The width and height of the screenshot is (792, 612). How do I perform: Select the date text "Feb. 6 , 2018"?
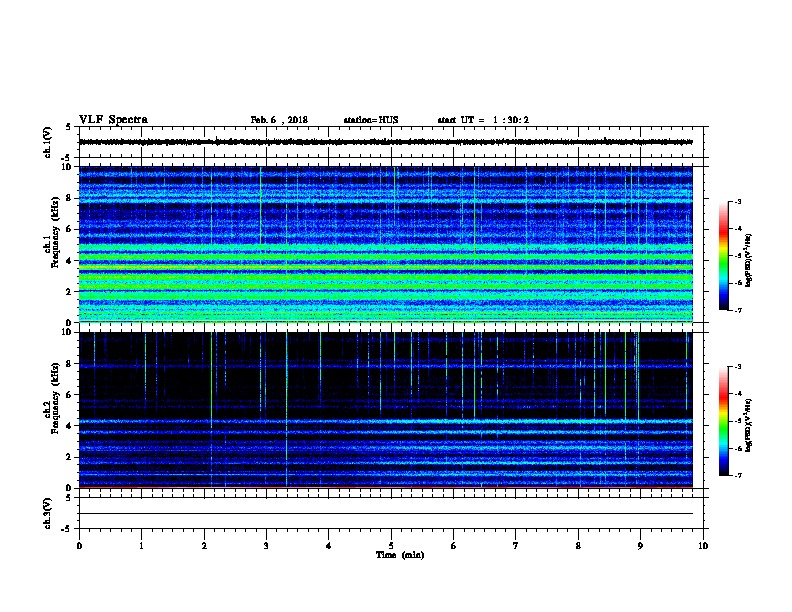click(x=279, y=120)
